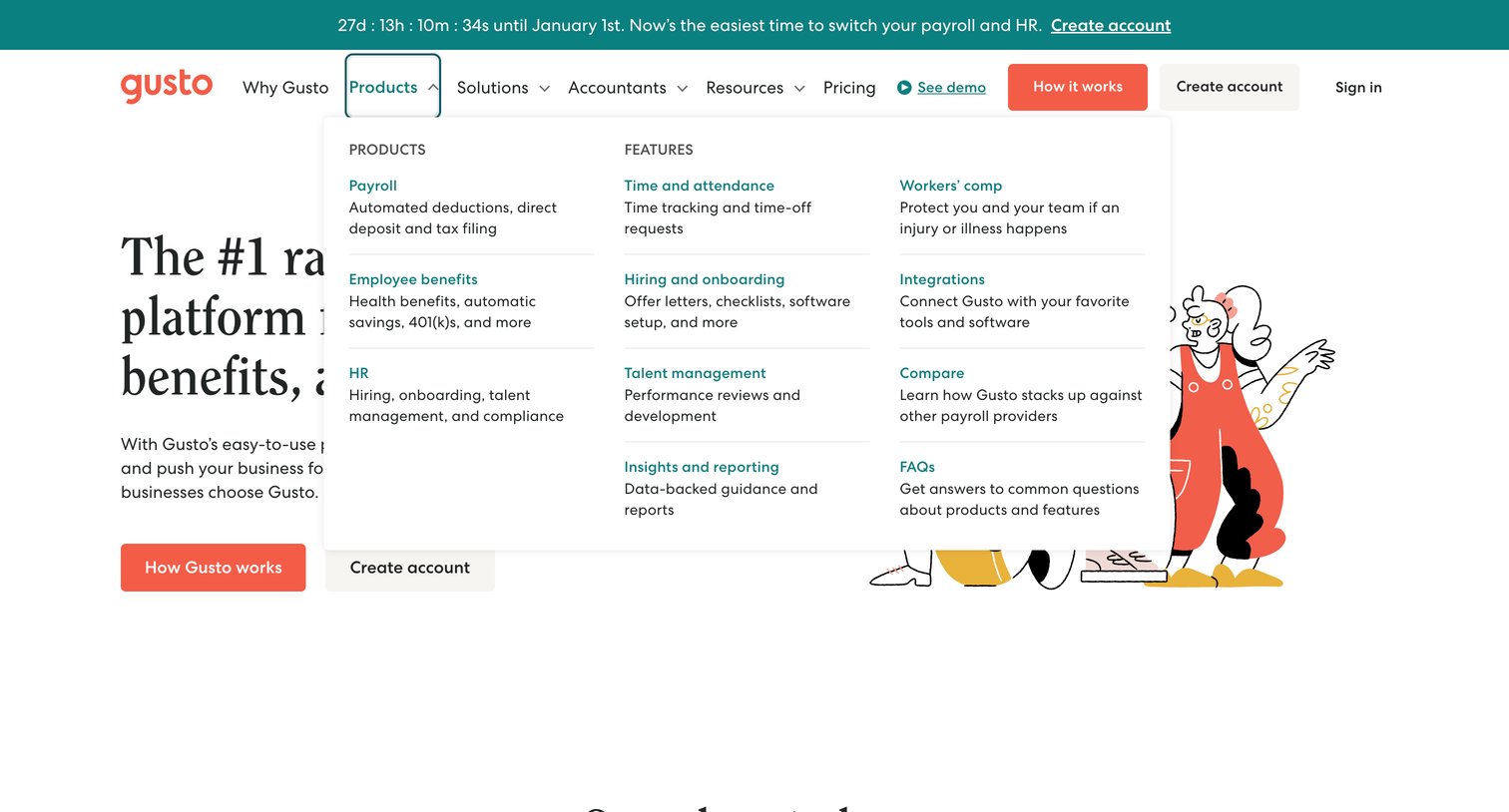Select the Products nav item
Image resolution: width=1509 pixels, height=812 pixels.
coord(383,88)
